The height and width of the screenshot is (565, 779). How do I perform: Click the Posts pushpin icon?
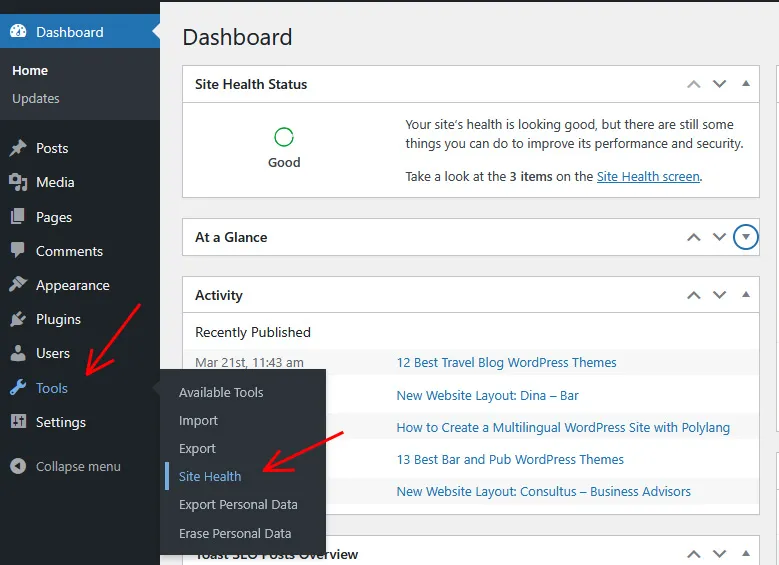point(18,148)
